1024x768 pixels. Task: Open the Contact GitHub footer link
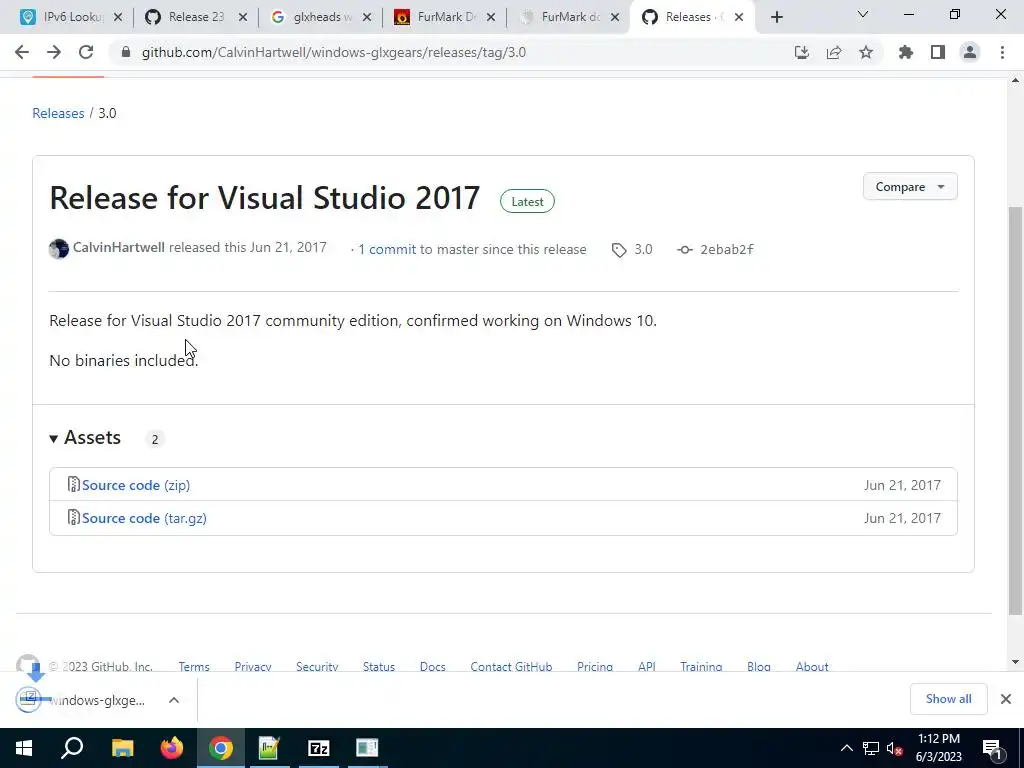(511, 666)
